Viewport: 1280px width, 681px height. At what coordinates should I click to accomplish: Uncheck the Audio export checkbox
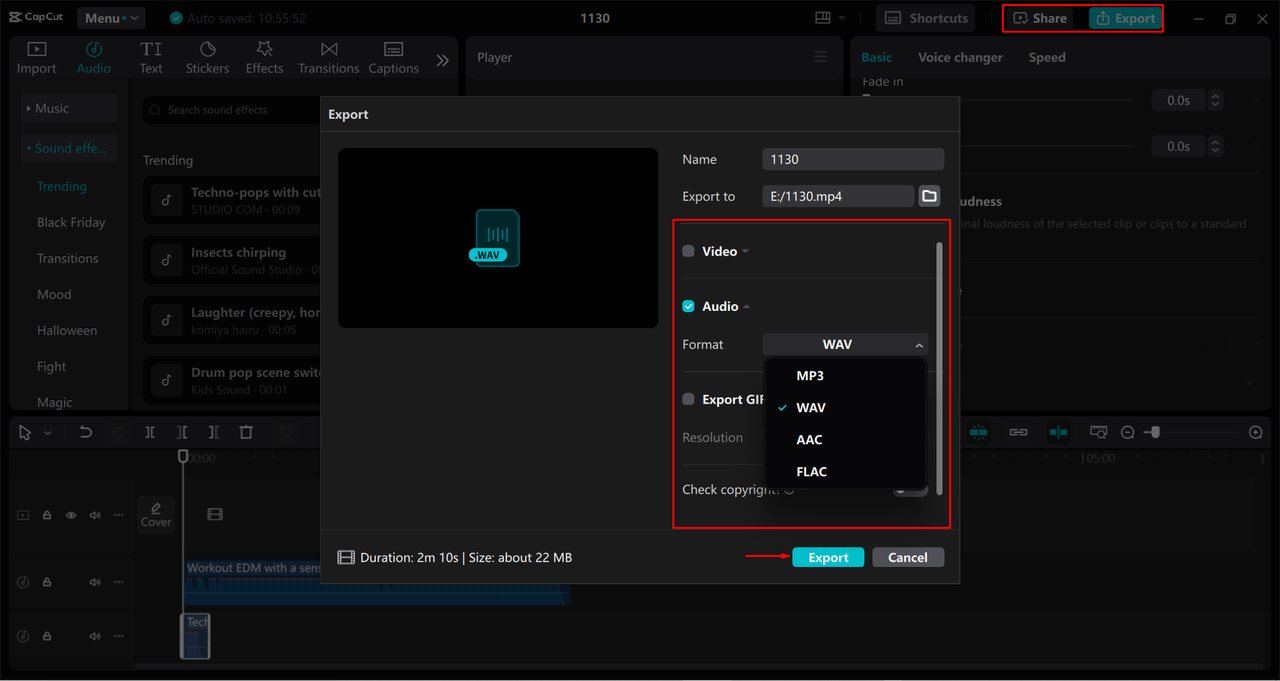688,306
